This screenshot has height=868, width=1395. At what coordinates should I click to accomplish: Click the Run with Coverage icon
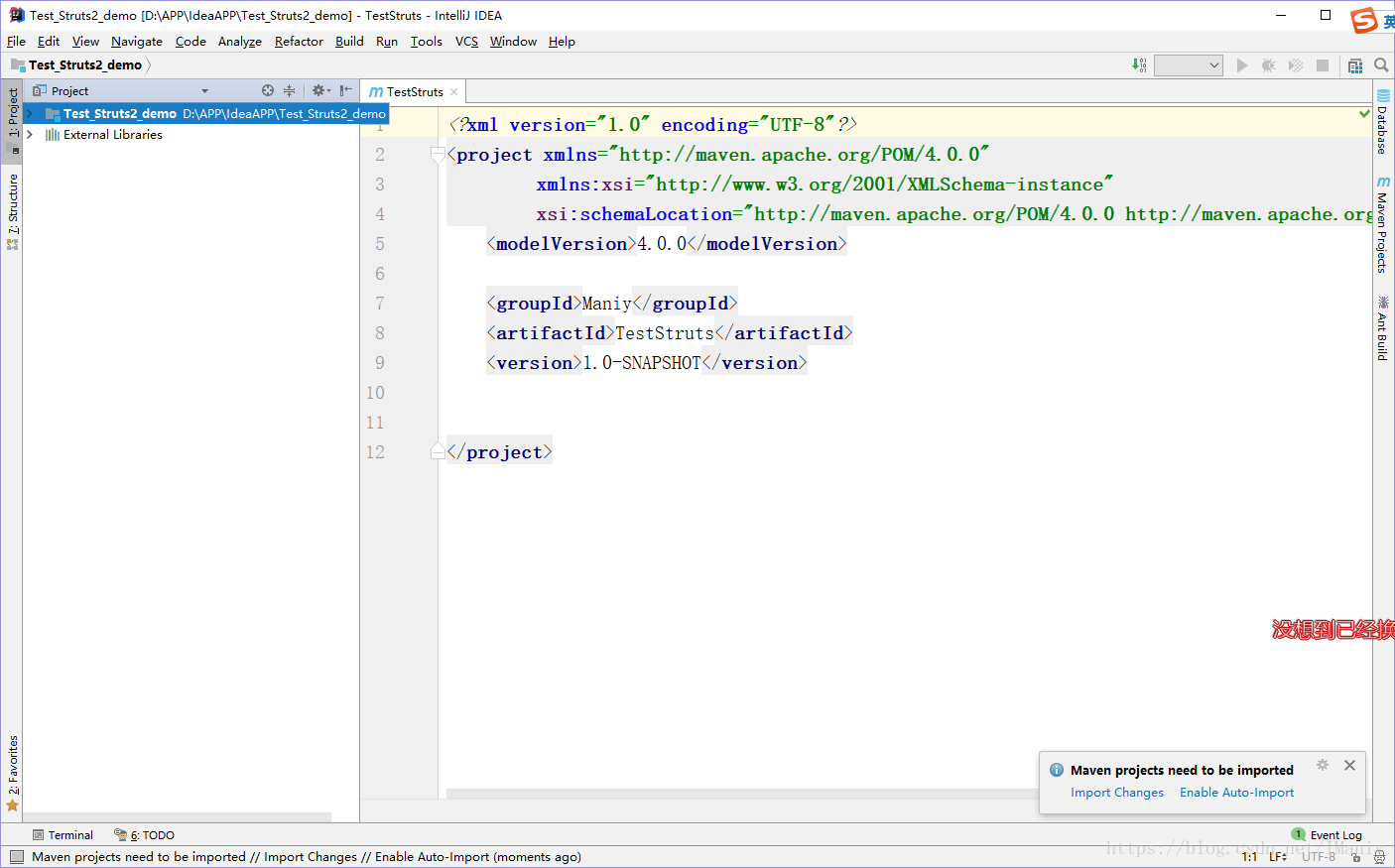point(1295,65)
